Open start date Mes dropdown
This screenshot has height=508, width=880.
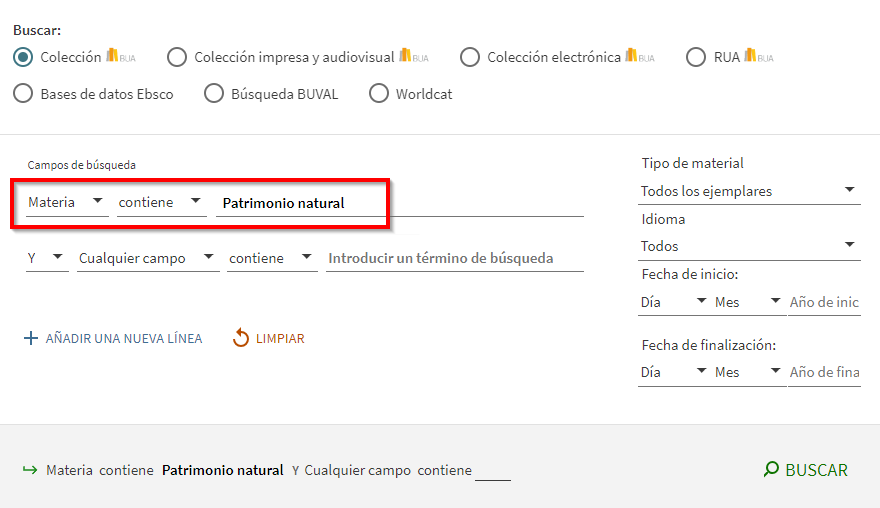(x=748, y=301)
